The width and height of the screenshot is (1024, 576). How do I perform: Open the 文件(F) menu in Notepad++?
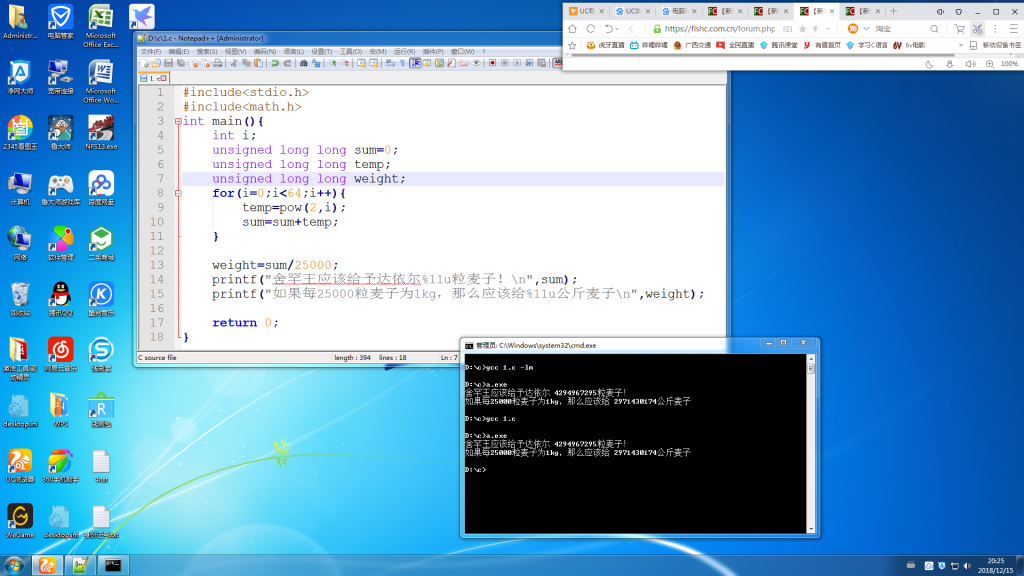pyautogui.click(x=151, y=52)
